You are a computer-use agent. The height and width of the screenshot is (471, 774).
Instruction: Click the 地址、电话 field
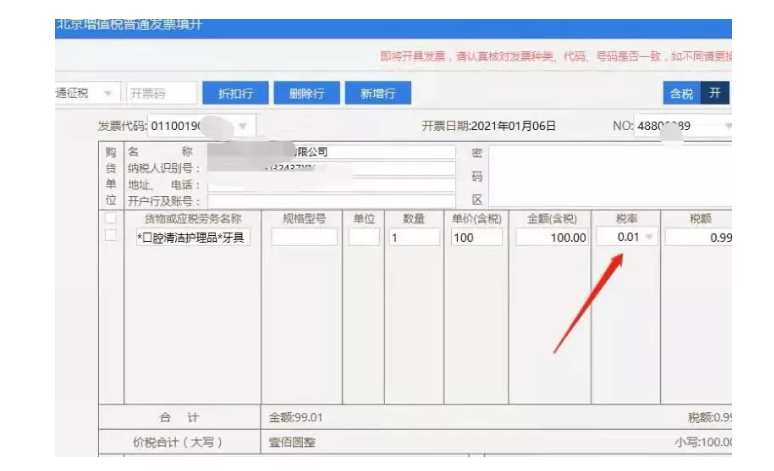click(331, 185)
